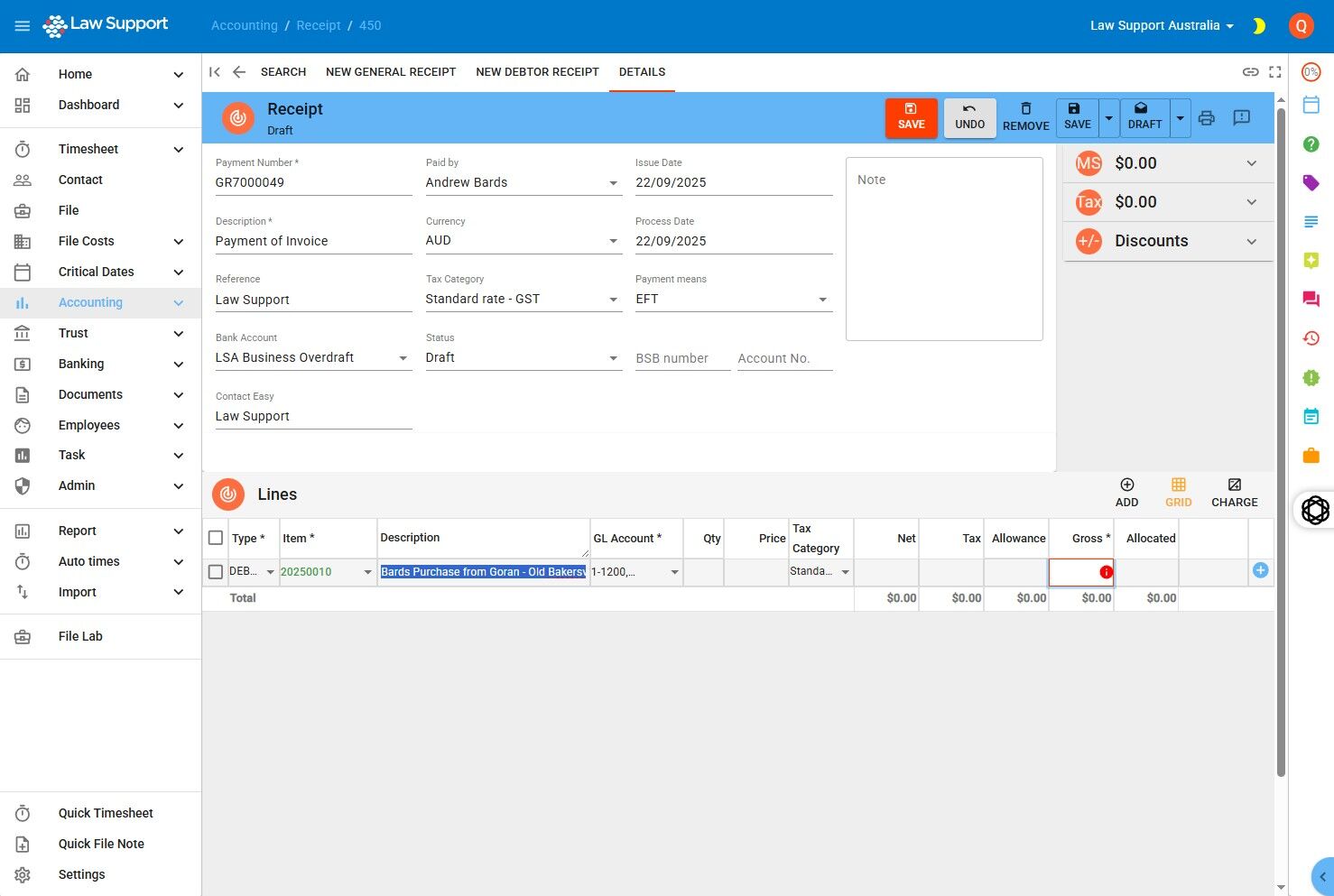Click the red SAVE button

tap(912, 118)
